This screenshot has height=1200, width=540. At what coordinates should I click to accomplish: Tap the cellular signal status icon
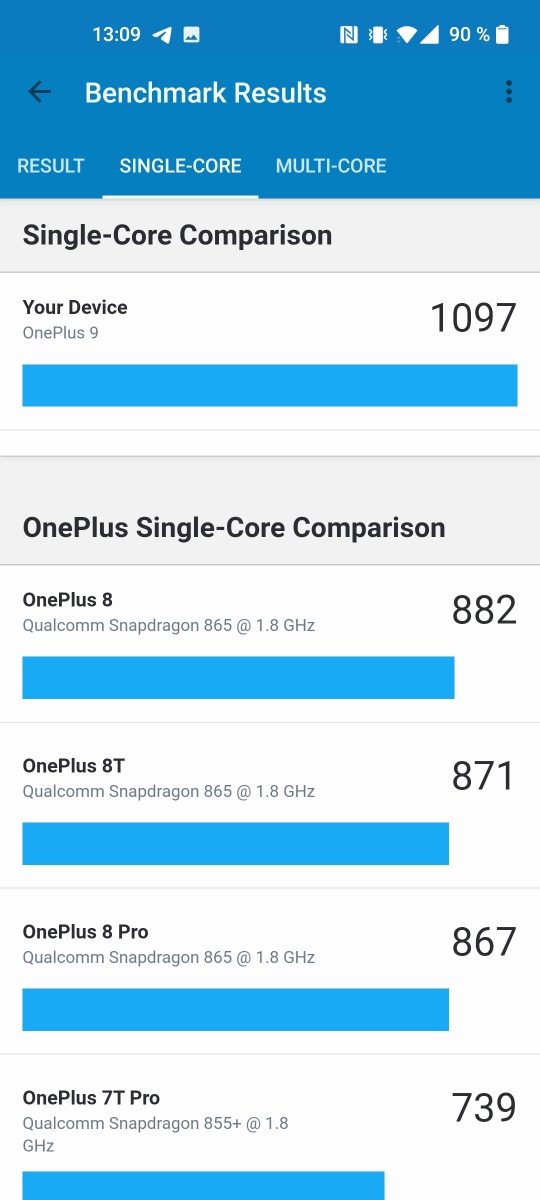(x=429, y=35)
